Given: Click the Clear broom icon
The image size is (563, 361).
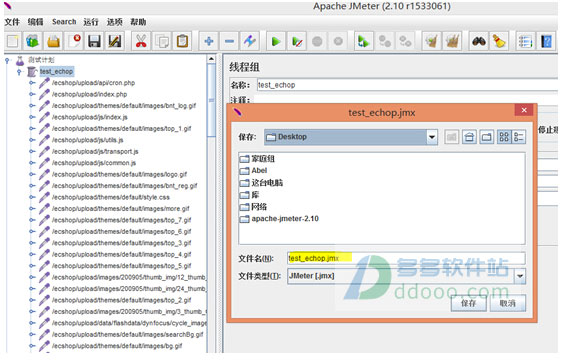Looking at the screenshot, I should tap(431, 42).
